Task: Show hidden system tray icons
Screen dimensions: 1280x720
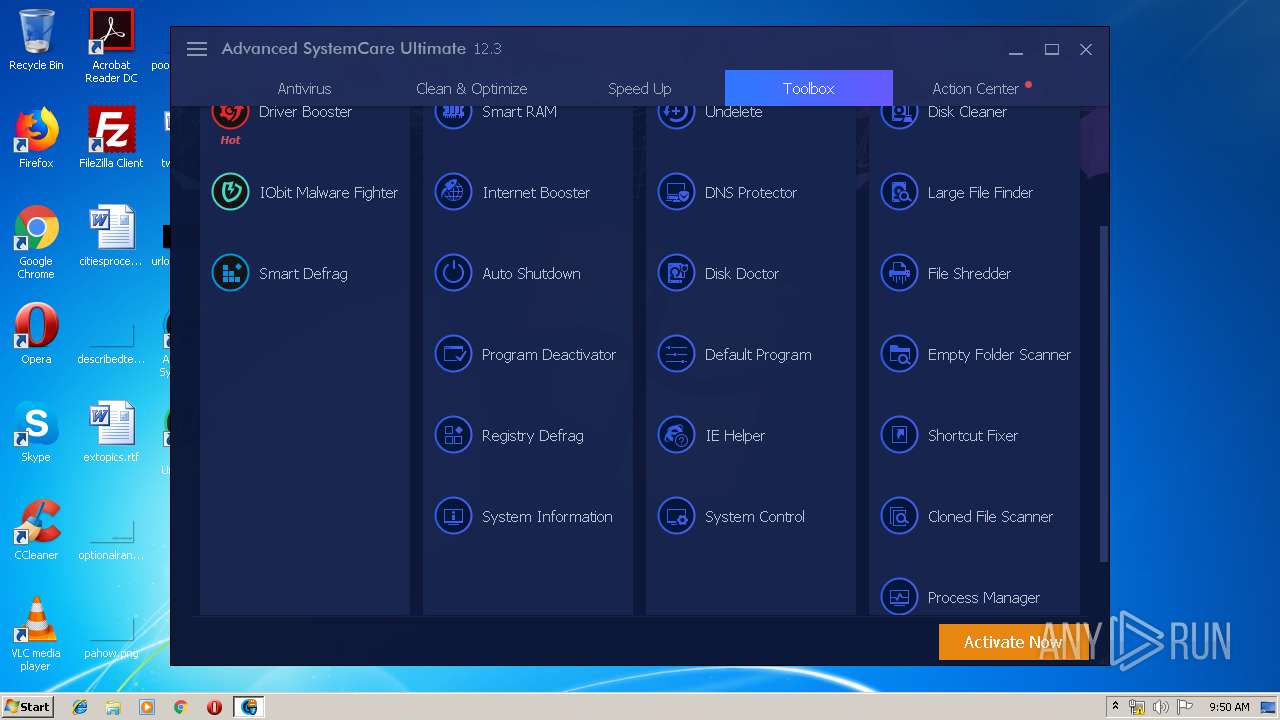Action: (x=1115, y=707)
